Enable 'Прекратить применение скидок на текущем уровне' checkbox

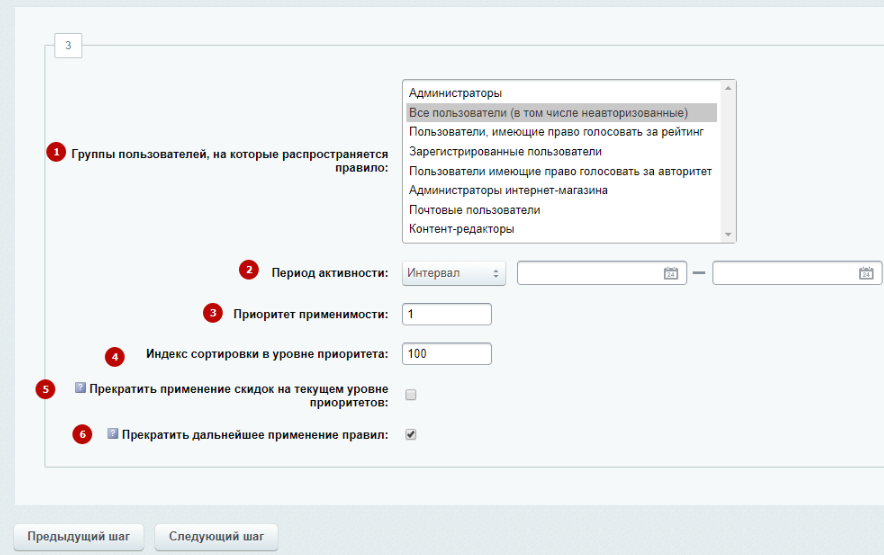tap(410, 395)
